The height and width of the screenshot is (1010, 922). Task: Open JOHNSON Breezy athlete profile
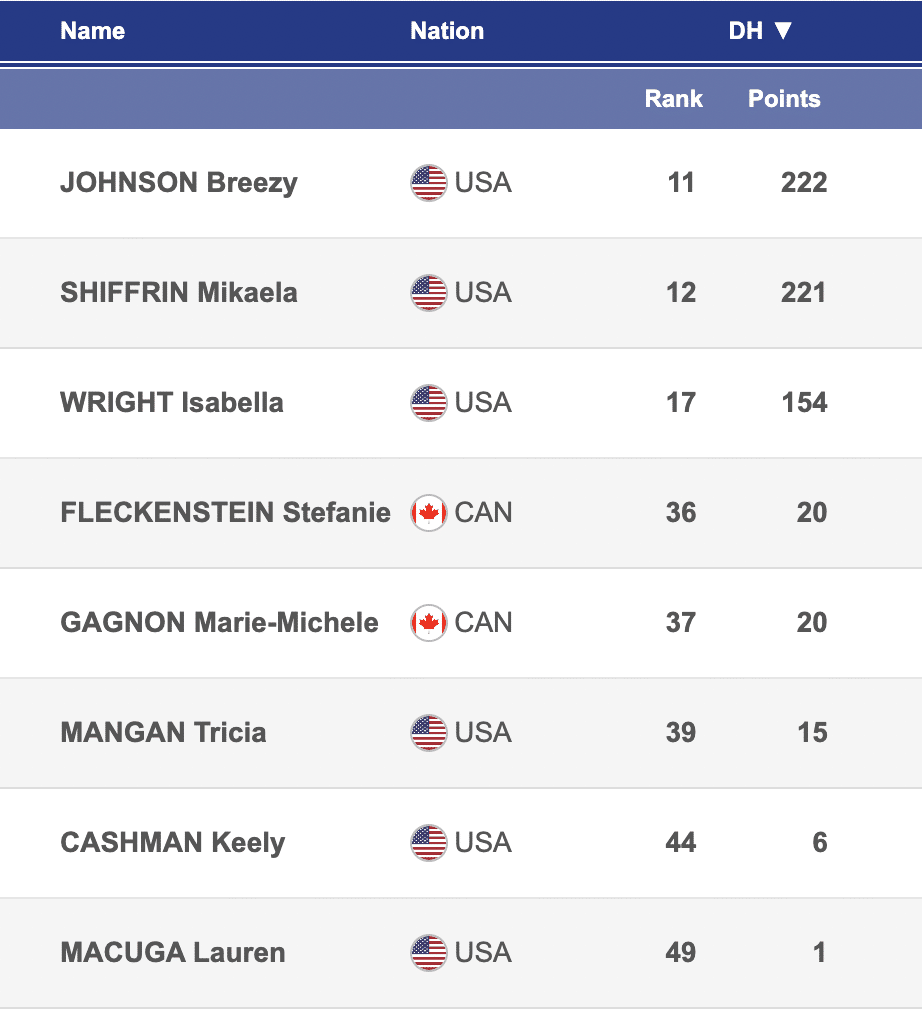click(179, 183)
